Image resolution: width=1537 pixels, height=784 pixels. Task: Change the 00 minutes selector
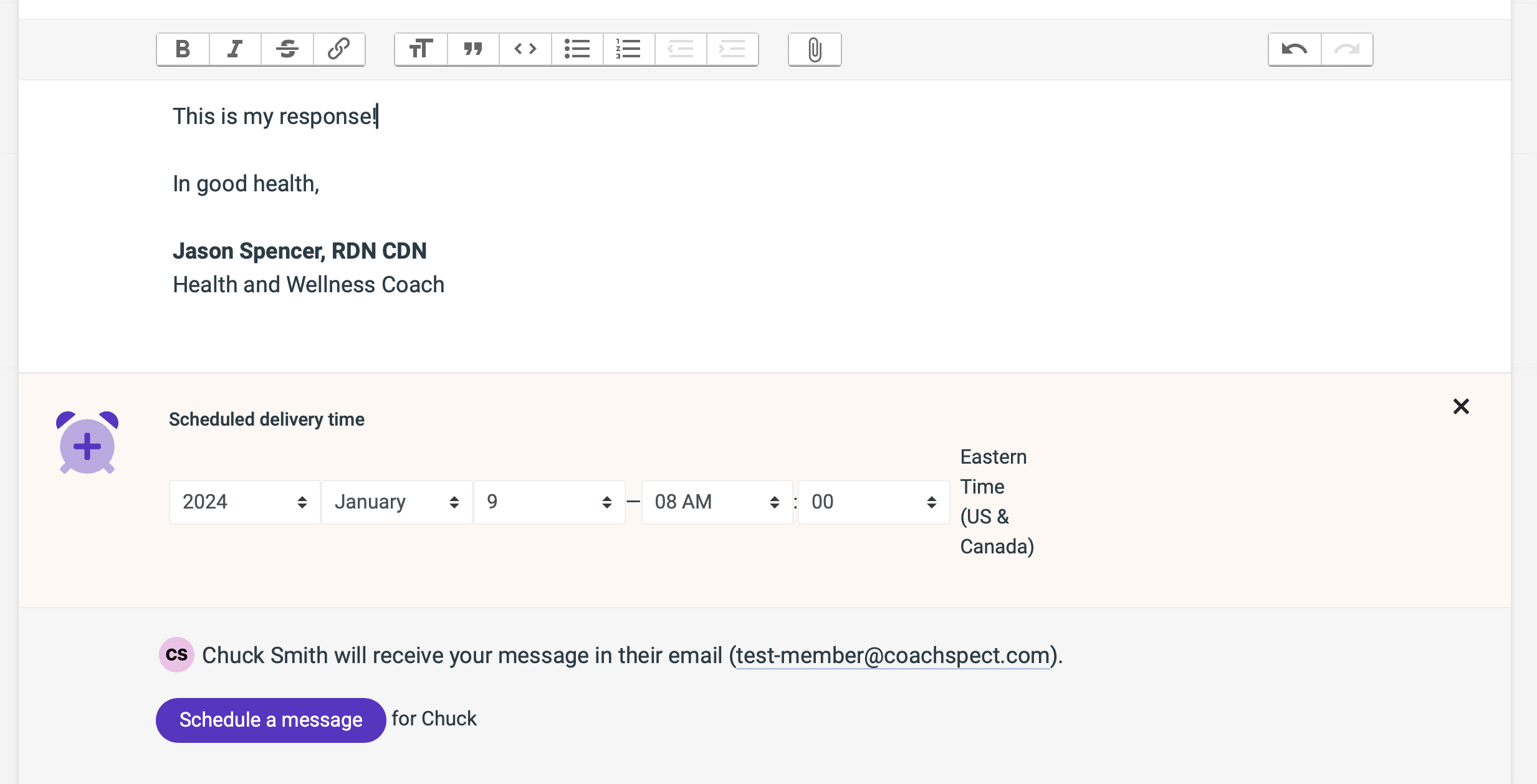(x=873, y=502)
